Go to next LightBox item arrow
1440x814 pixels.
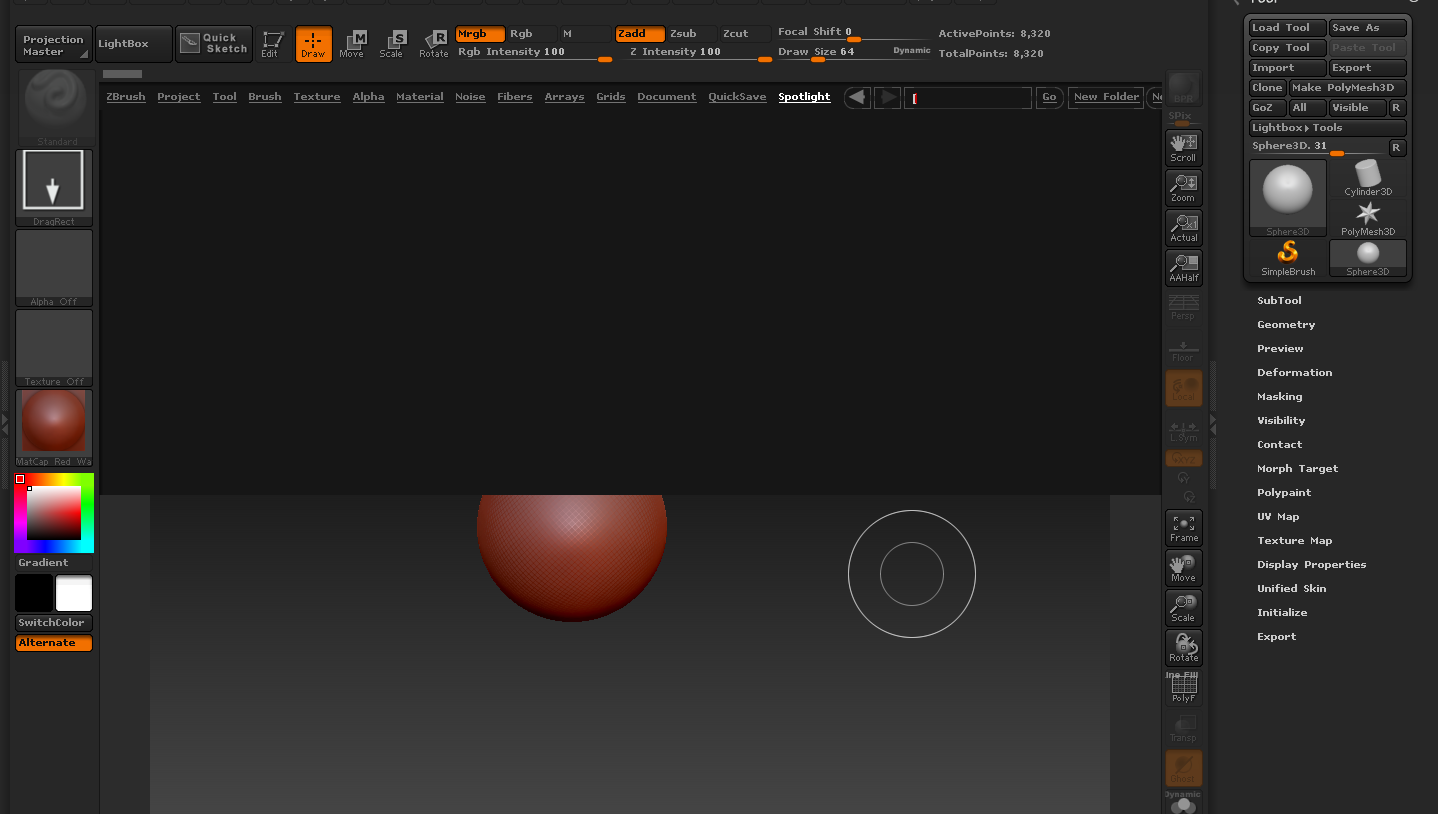click(888, 97)
